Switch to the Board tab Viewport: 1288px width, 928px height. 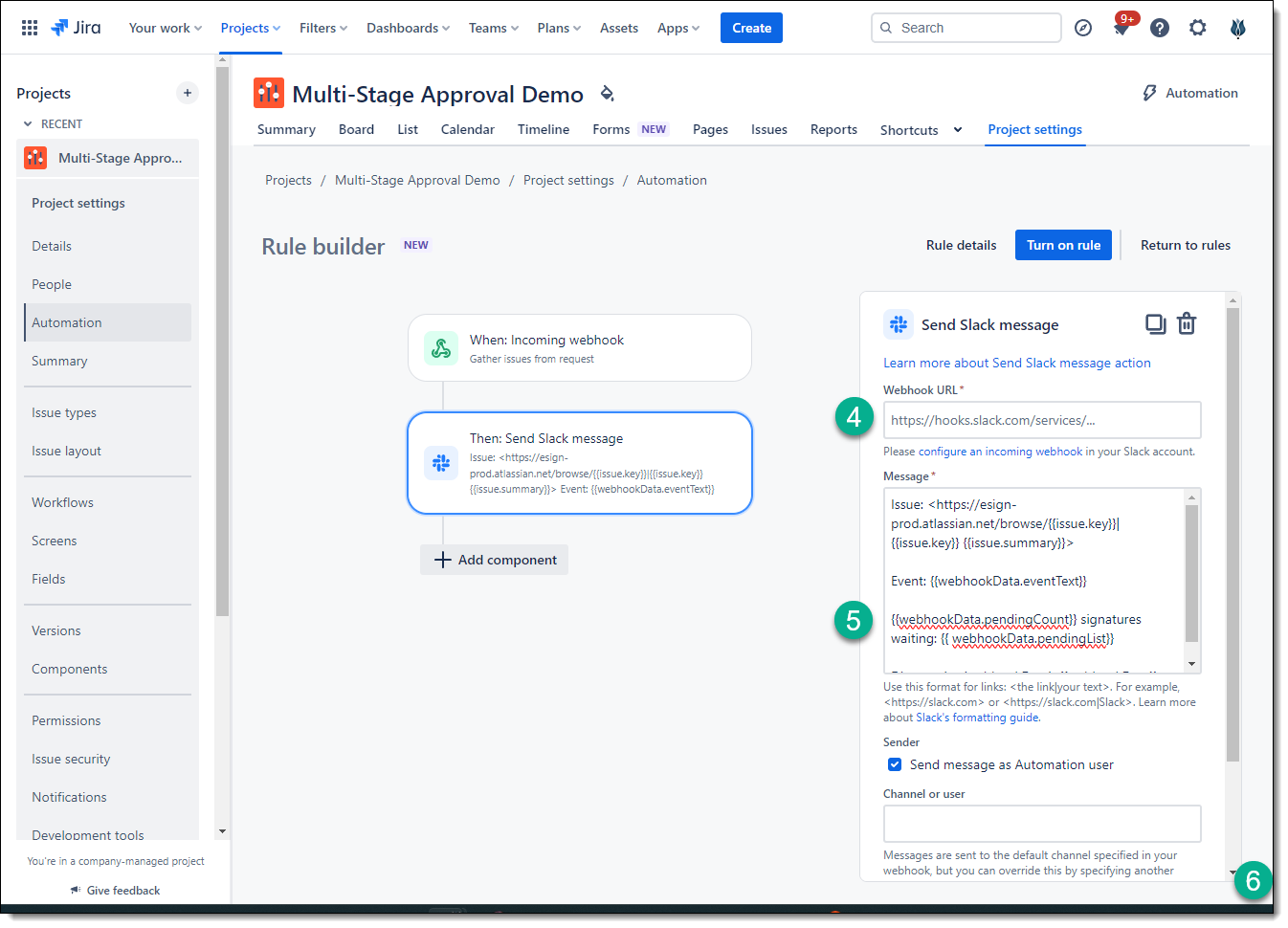click(356, 129)
